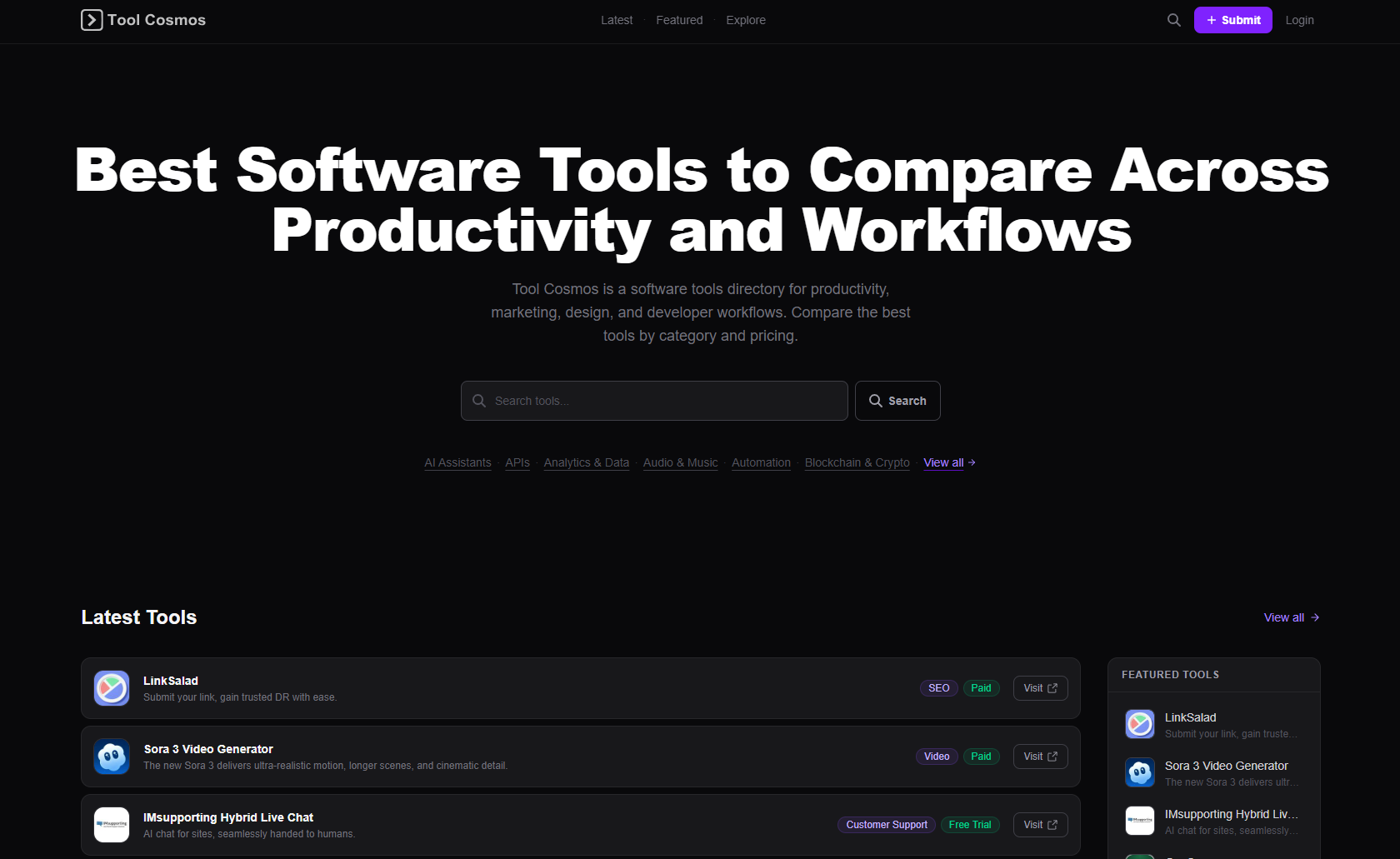This screenshot has width=1400, height=859.
Task: Click the plus icon inside the Submit button
Action: click(x=1210, y=19)
